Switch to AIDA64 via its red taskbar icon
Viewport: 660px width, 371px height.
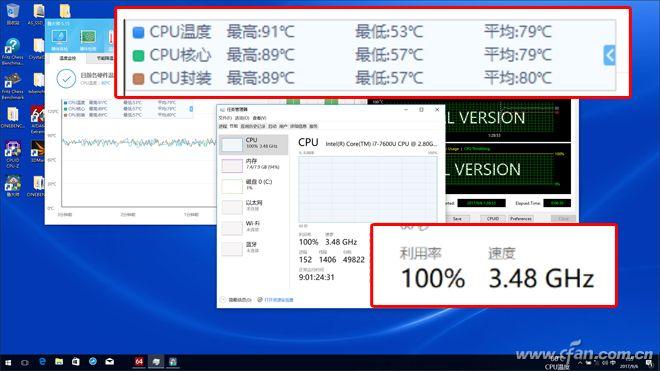139,362
